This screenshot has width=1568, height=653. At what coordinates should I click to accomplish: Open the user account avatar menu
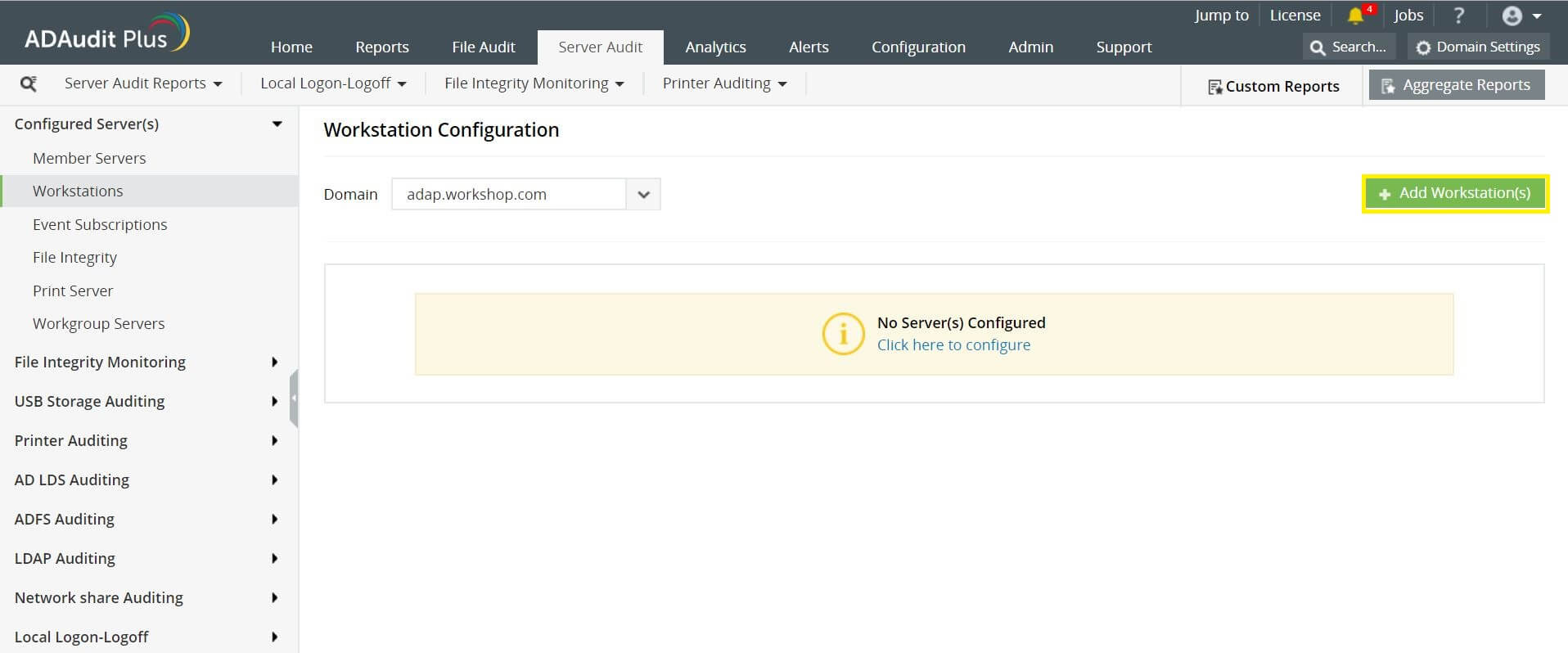click(1521, 16)
